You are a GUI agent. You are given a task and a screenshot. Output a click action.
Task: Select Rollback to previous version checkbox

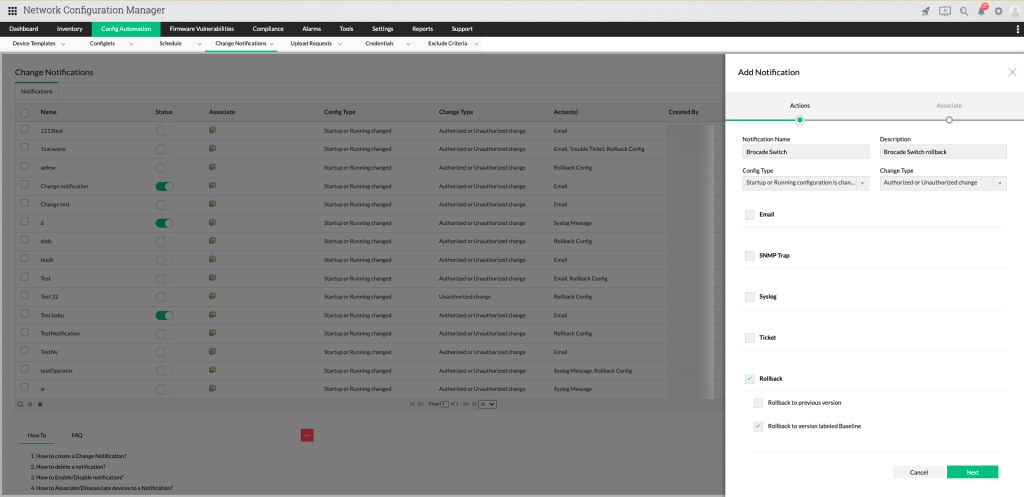point(758,402)
